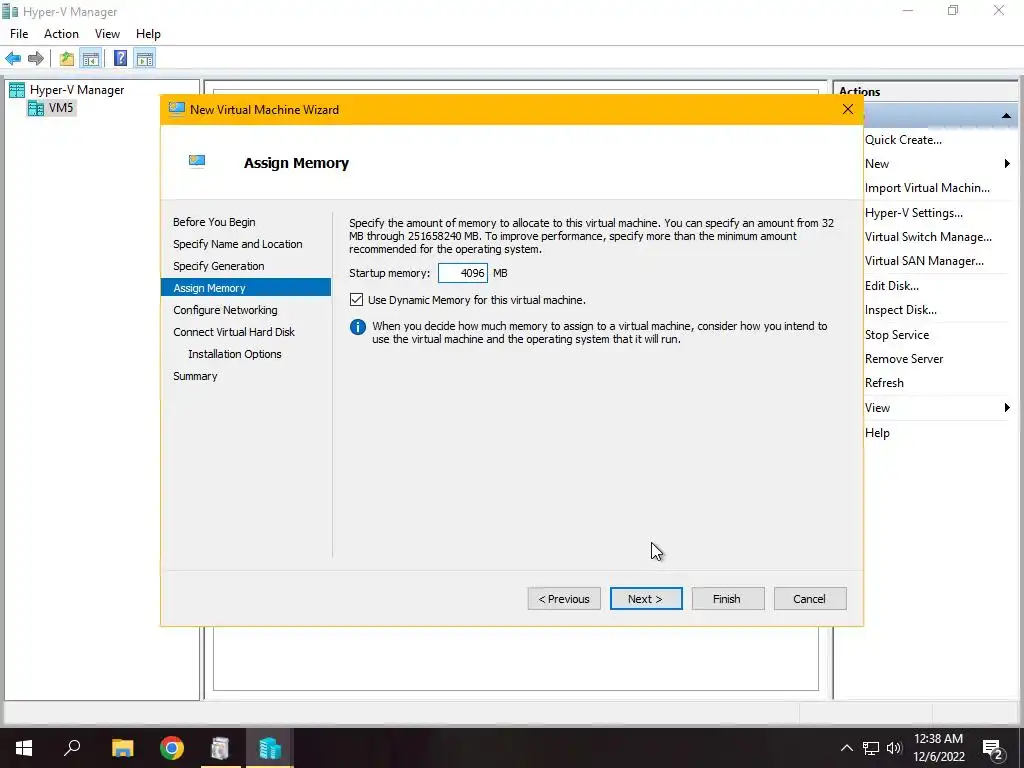Expand the New submenu arrow in Actions
The width and height of the screenshot is (1024, 768).
click(x=1007, y=164)
